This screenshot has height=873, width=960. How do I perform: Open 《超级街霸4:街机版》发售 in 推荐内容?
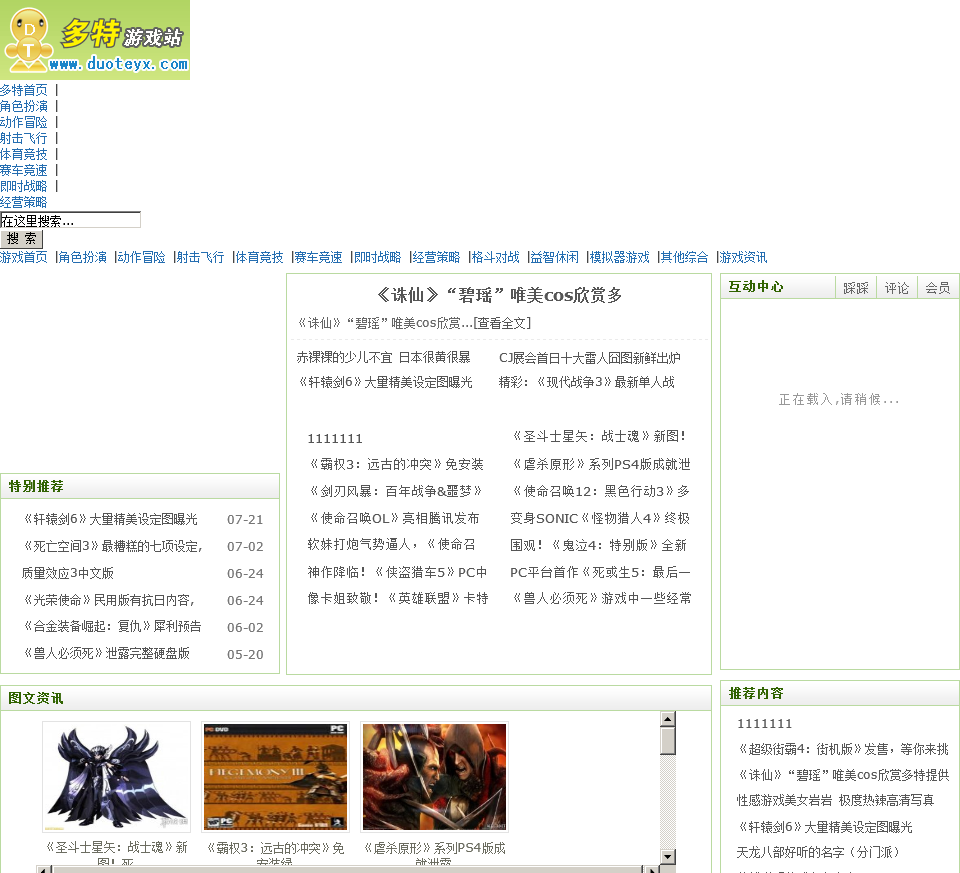tap(843, 749)
